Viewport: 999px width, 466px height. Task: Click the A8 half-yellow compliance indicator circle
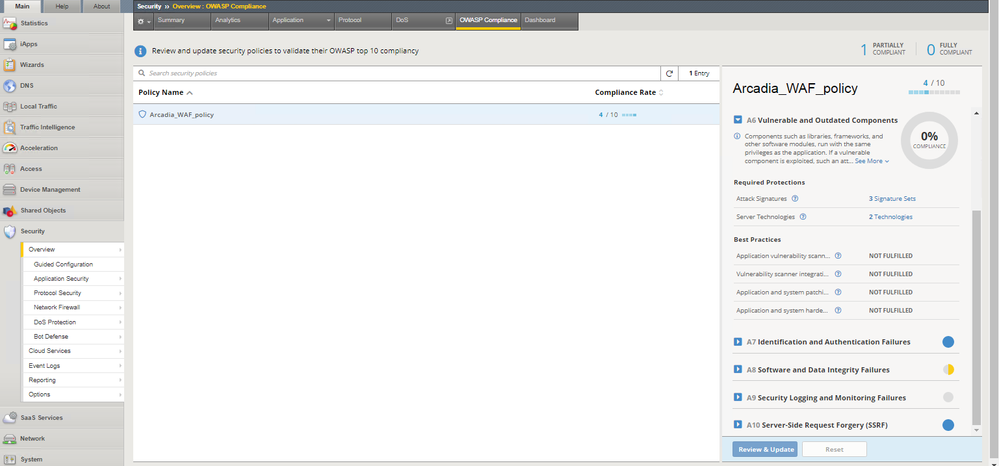click(x=948, y=370)
